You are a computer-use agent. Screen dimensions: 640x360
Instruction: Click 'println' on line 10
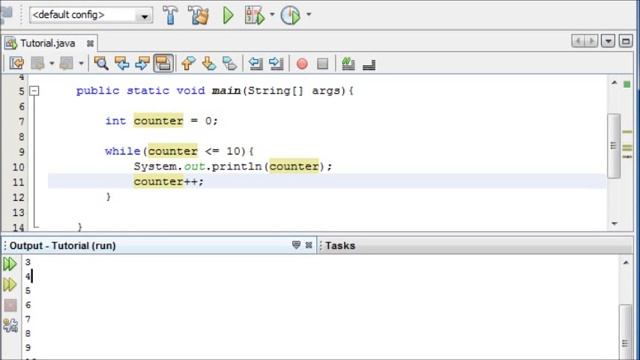(x=238, y=167)
